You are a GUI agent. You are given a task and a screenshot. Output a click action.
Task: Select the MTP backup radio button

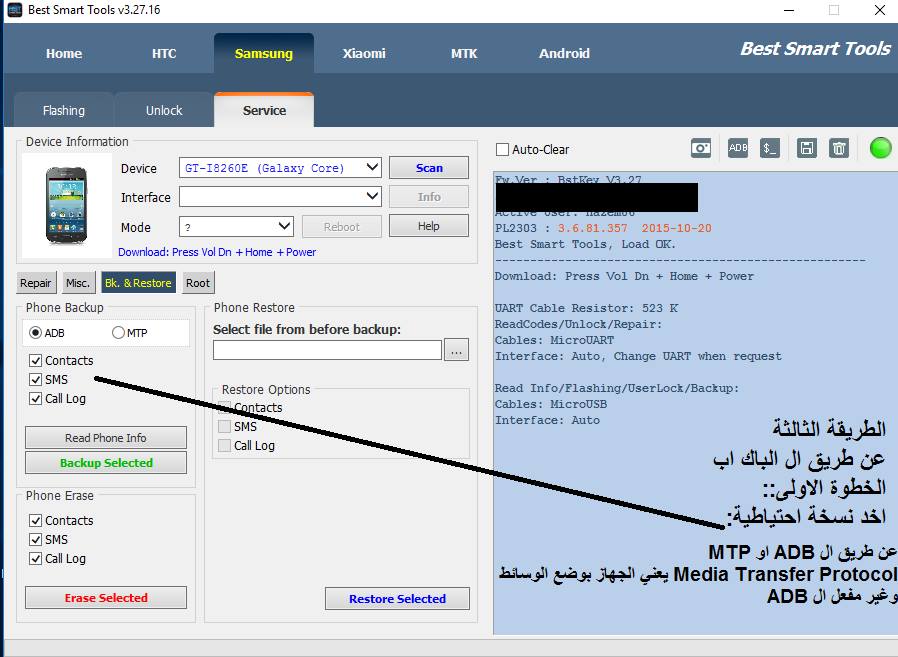coord(119,333)
